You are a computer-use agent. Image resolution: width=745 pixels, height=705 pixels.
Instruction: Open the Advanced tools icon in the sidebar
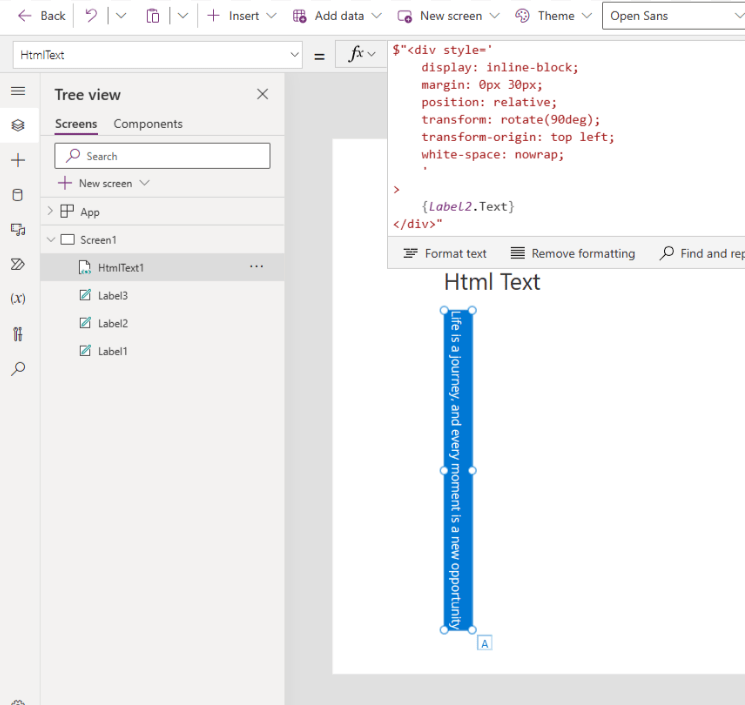click(18, 334)
